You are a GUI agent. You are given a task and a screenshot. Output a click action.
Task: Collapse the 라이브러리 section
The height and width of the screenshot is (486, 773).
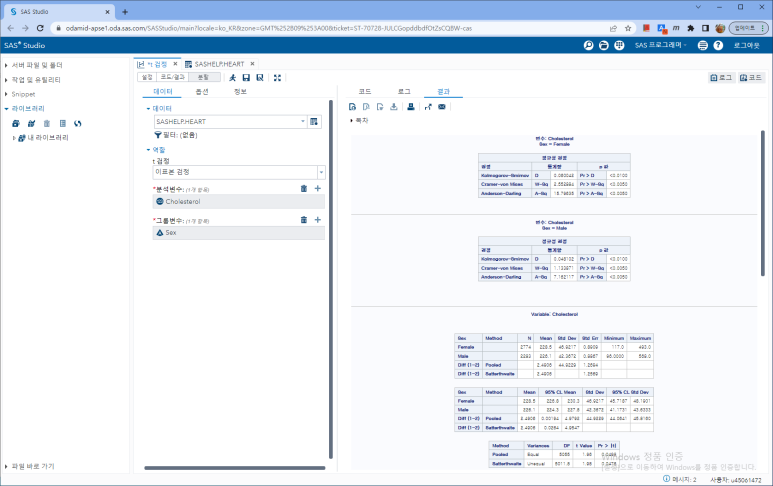(6, 108)
